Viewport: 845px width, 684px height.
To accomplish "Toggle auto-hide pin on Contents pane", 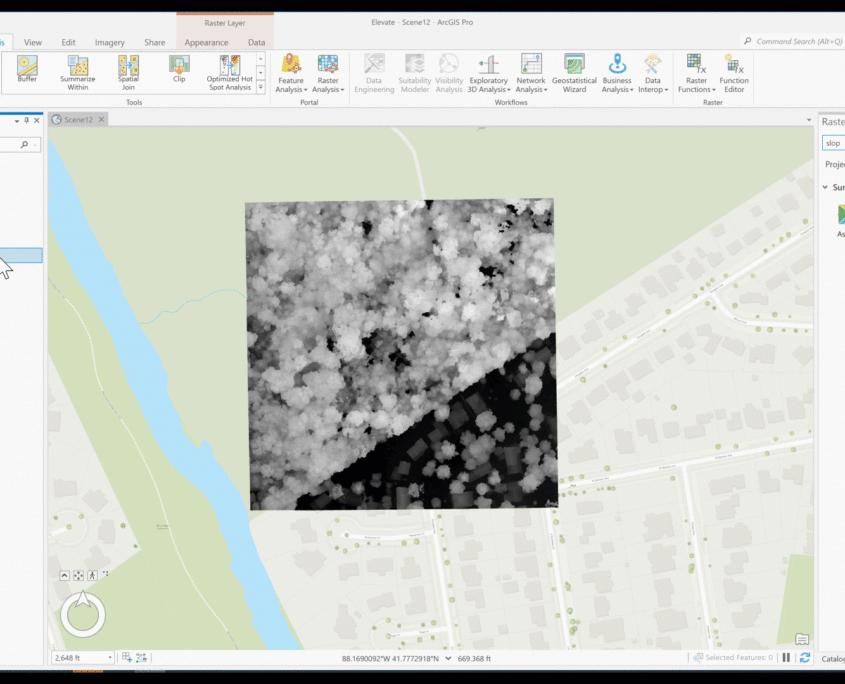I will pos(26,120).
